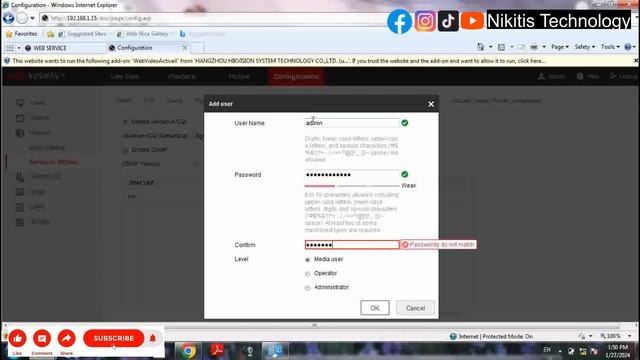Click the Logout link in header
The height and width of the screenshot is (360, 640).
click(624, 76)
